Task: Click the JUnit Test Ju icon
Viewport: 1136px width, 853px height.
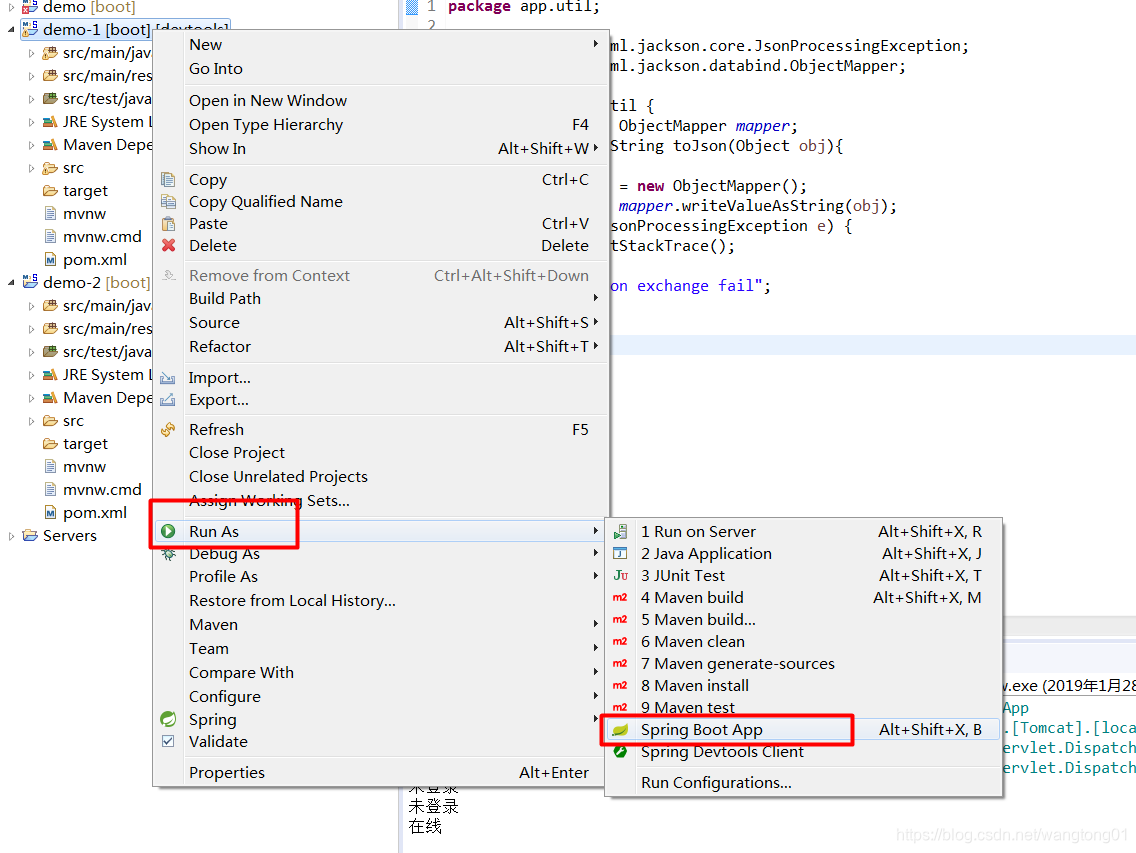Action: point(620,575)
